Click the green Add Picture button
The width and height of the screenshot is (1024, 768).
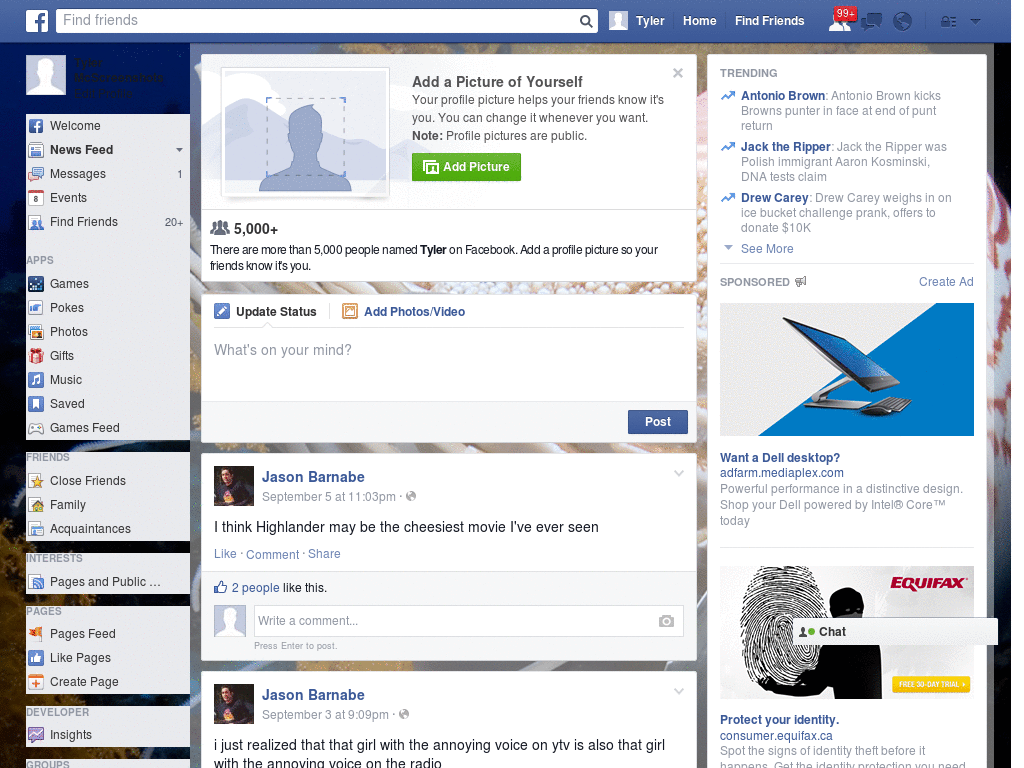(466, 167)
